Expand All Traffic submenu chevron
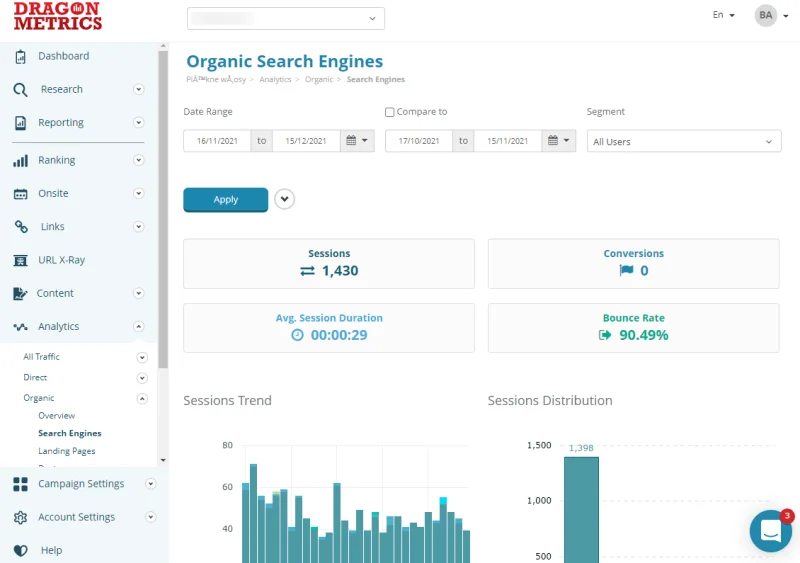Image resolution: width=800 pixels, height=563 pixels. point(142,357)
